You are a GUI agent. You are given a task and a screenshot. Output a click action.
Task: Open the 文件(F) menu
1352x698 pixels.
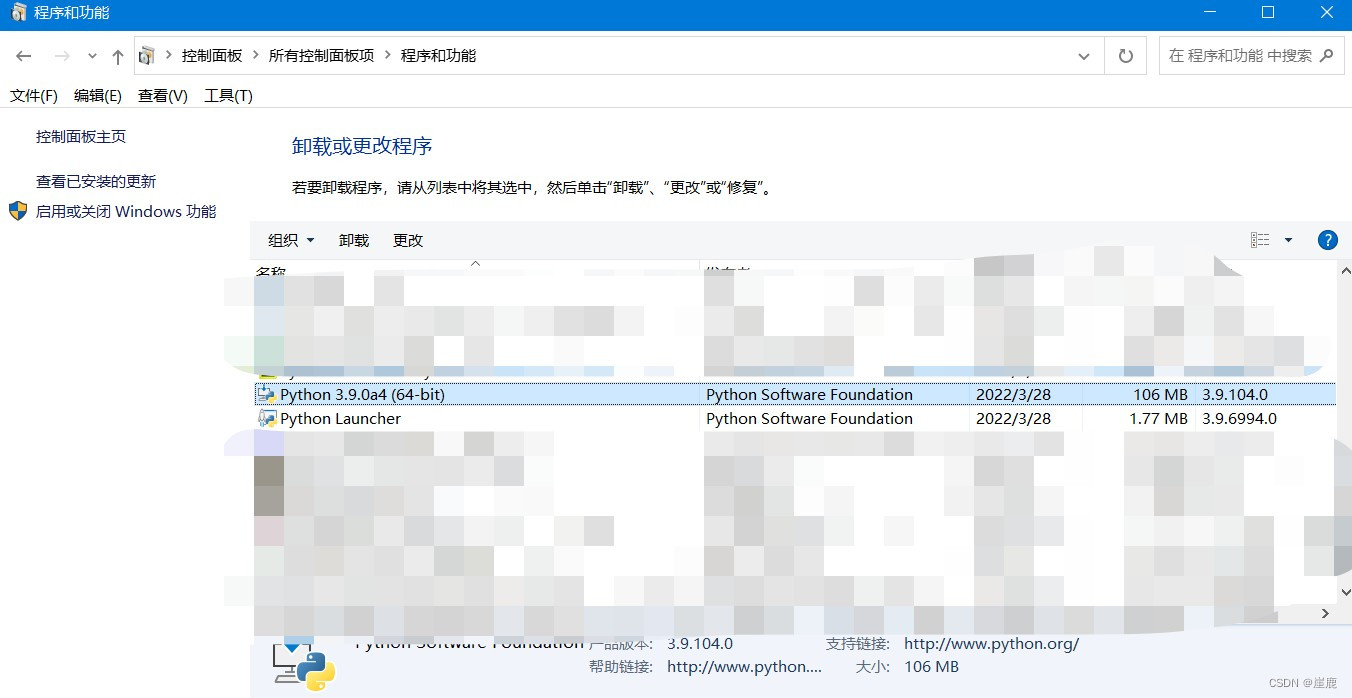[x=34, y=96]
